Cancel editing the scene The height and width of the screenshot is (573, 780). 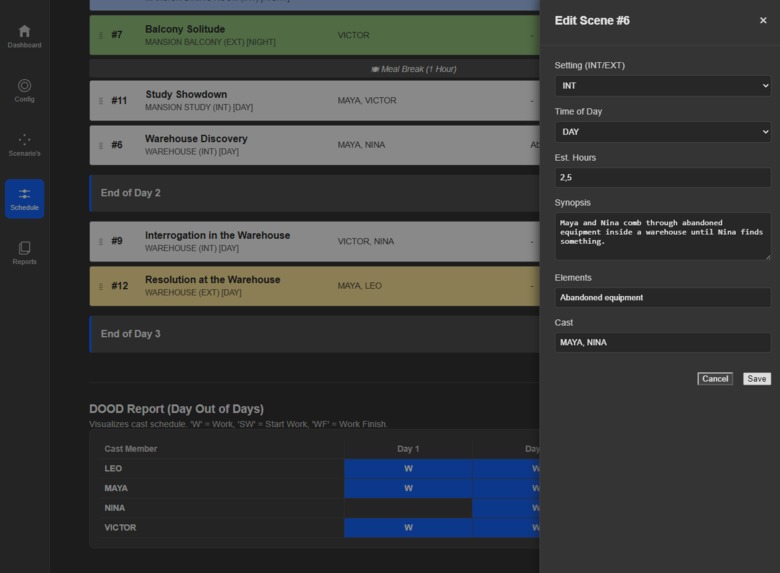pos(715,379)
